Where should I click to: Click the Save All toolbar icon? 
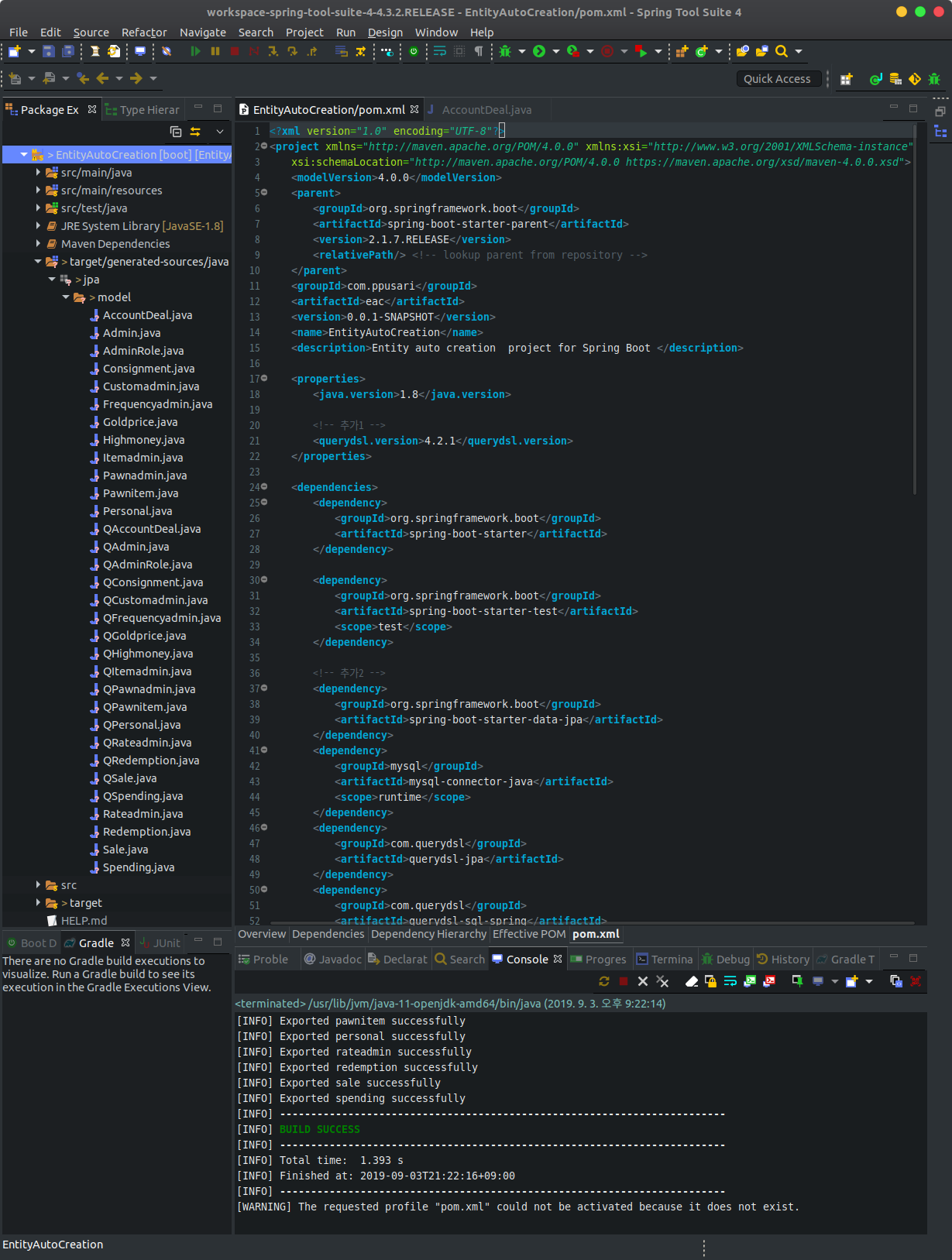(68, 51)
